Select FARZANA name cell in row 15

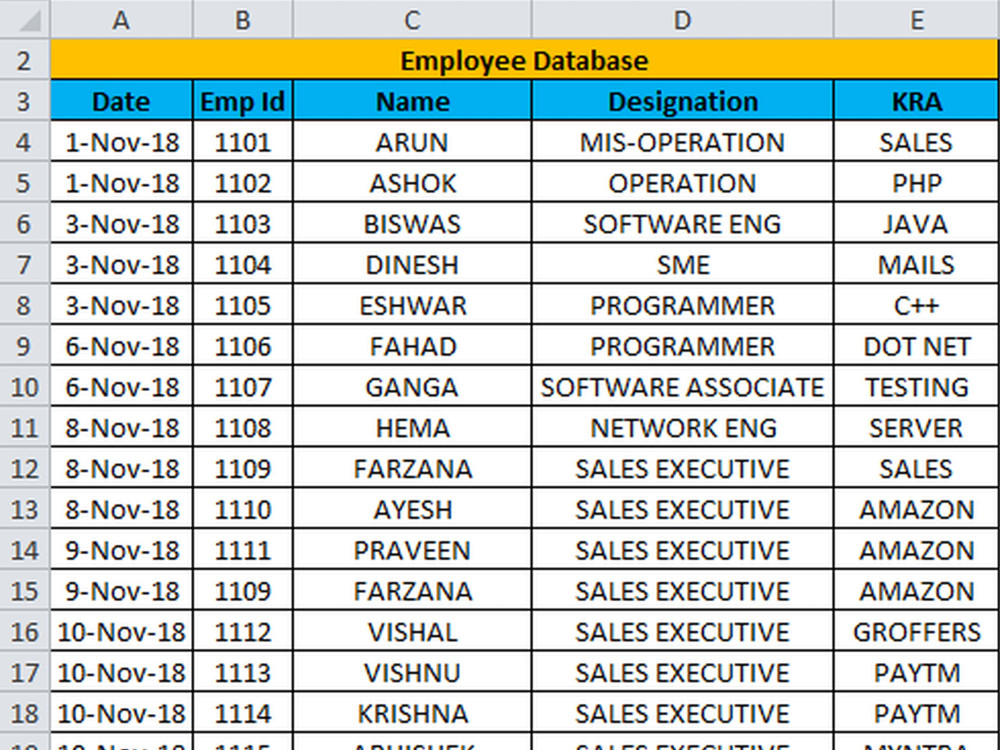pos(412,591)
